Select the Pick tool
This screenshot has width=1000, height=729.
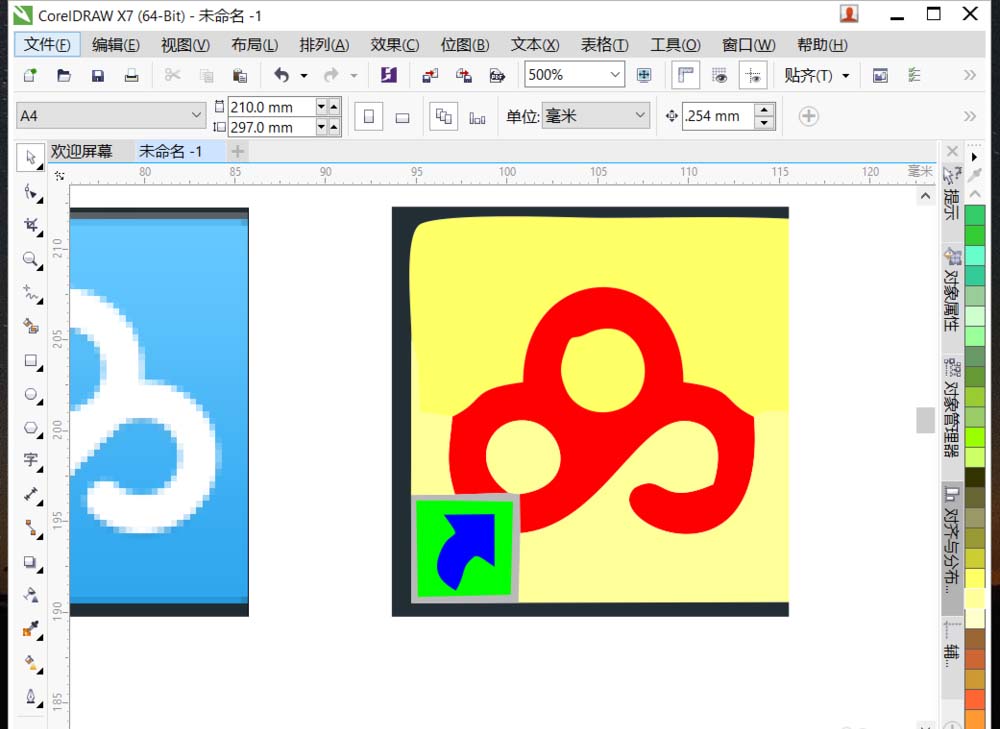[31, 158]
